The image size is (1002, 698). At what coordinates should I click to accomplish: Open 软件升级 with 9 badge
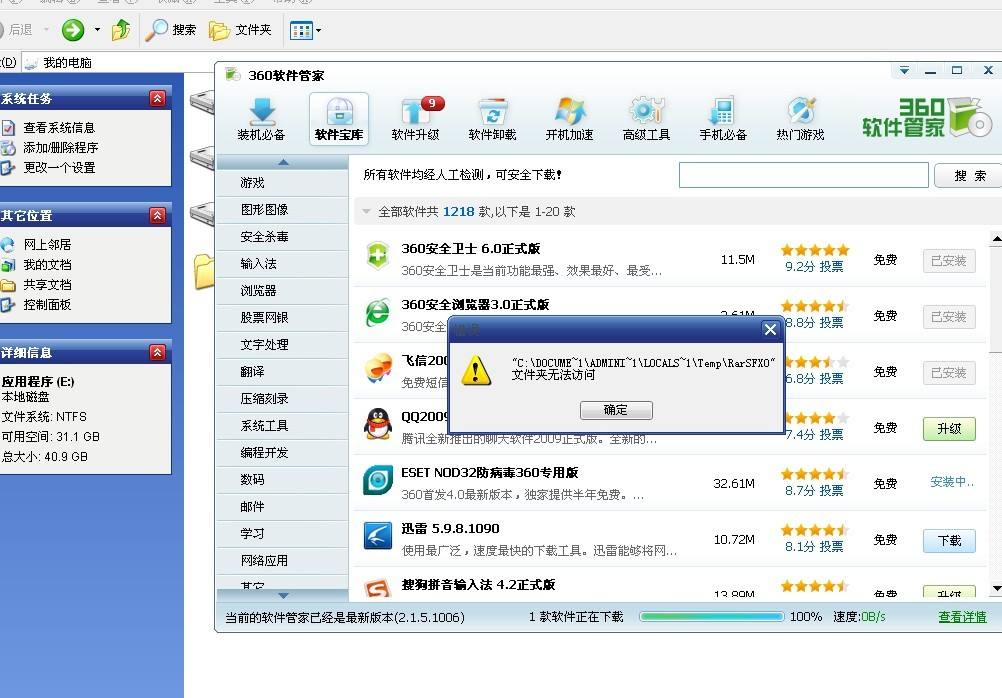[x=416, y=120]
